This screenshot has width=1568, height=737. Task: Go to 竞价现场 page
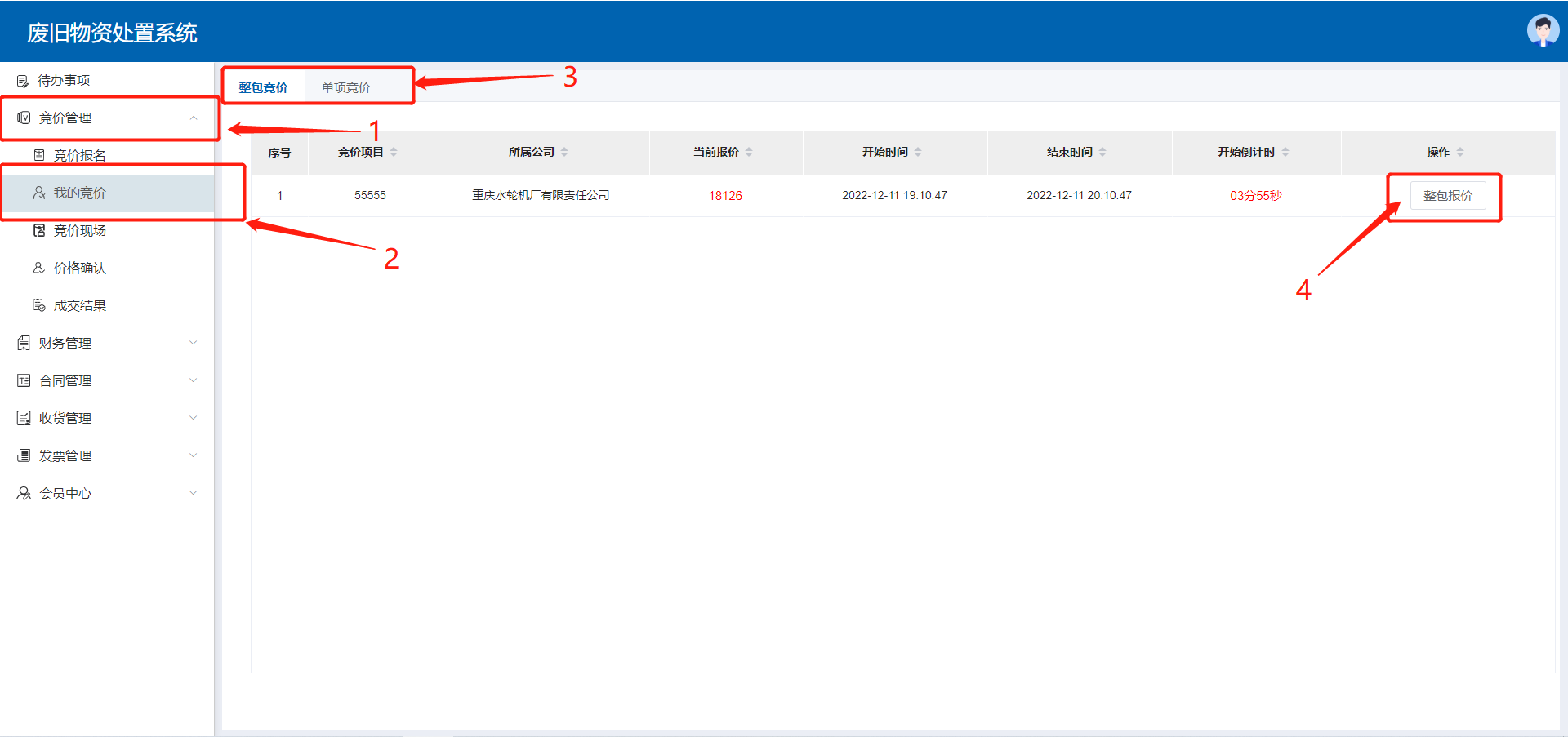(x=79, y=231)
